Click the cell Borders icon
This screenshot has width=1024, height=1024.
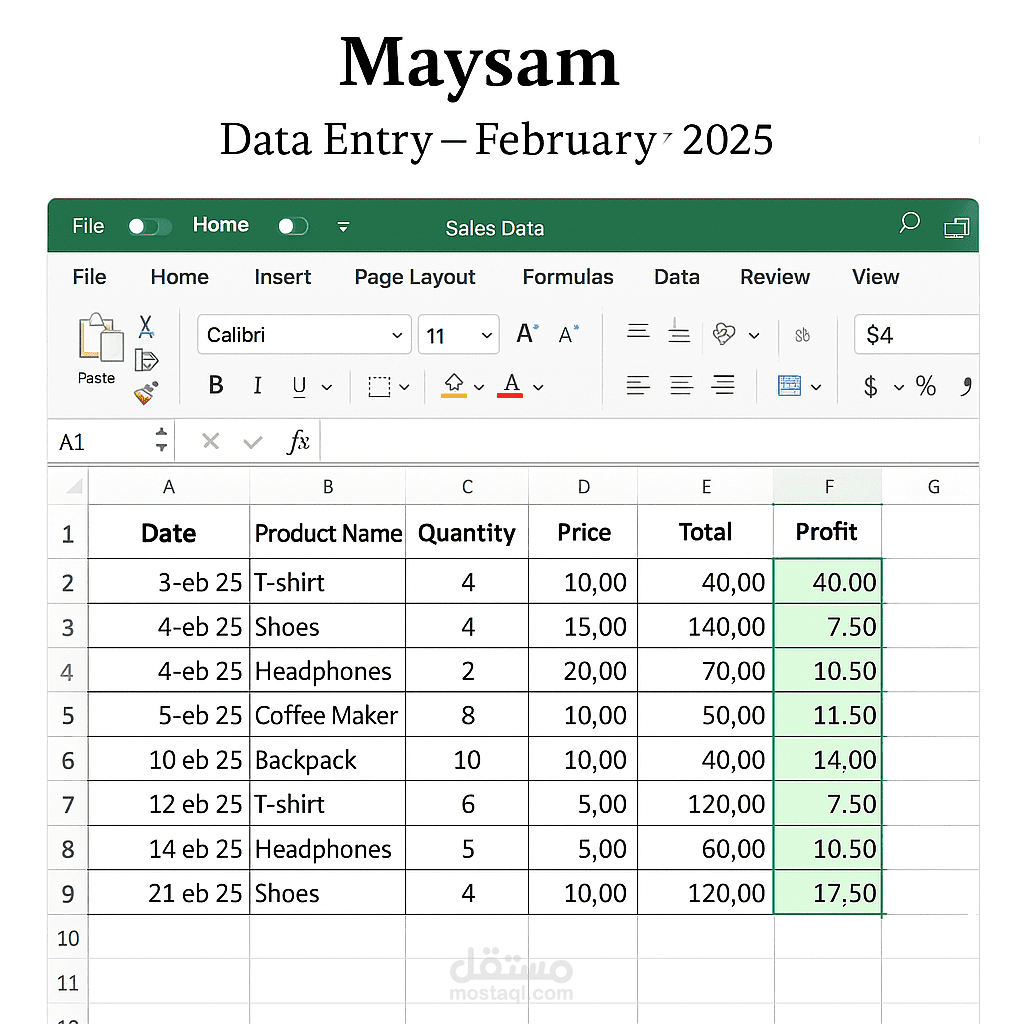379,387
